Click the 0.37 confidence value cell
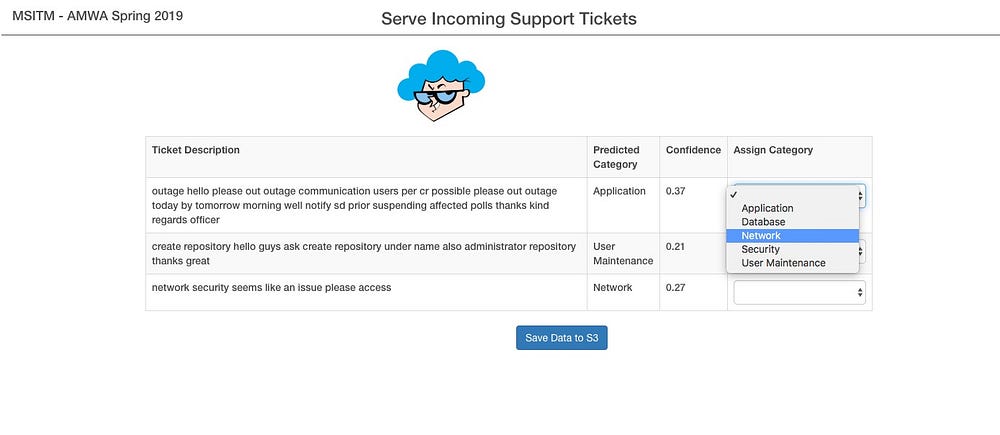The image size is (1000, 435). (x=693, y=205)
